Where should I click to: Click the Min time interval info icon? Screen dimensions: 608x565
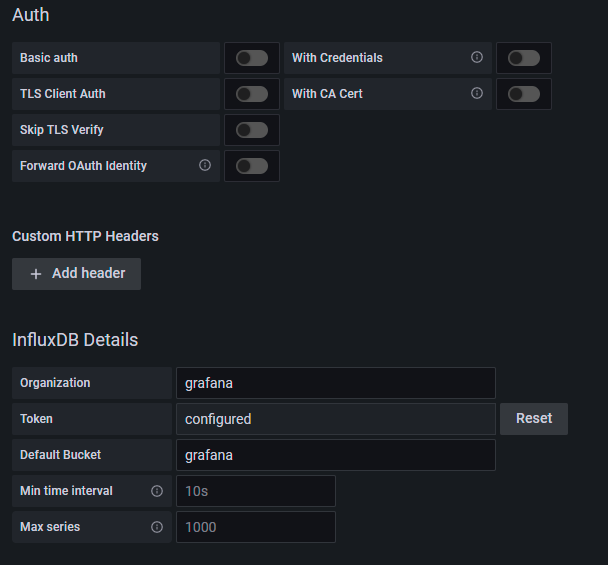click(x=157, y=491)
